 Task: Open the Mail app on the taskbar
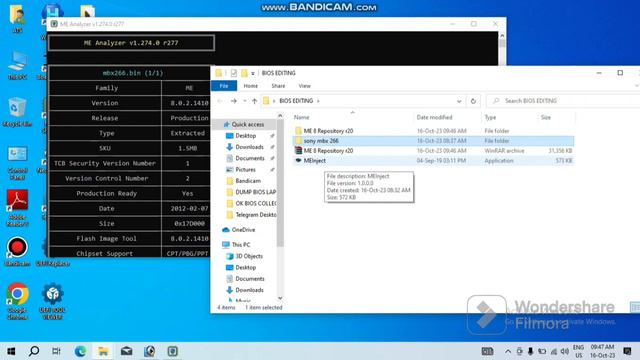(x=127, y=351)
